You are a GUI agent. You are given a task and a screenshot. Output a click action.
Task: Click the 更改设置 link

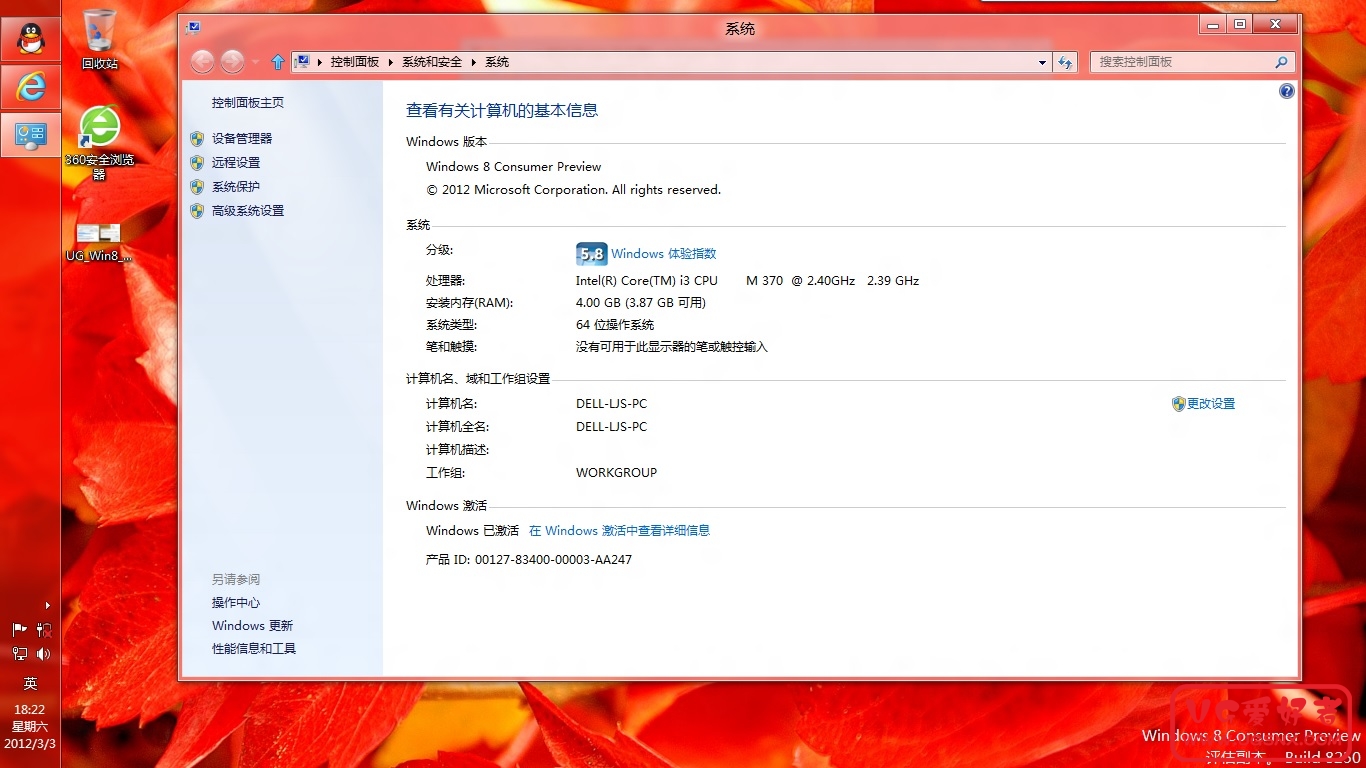tap(1211, 404)
